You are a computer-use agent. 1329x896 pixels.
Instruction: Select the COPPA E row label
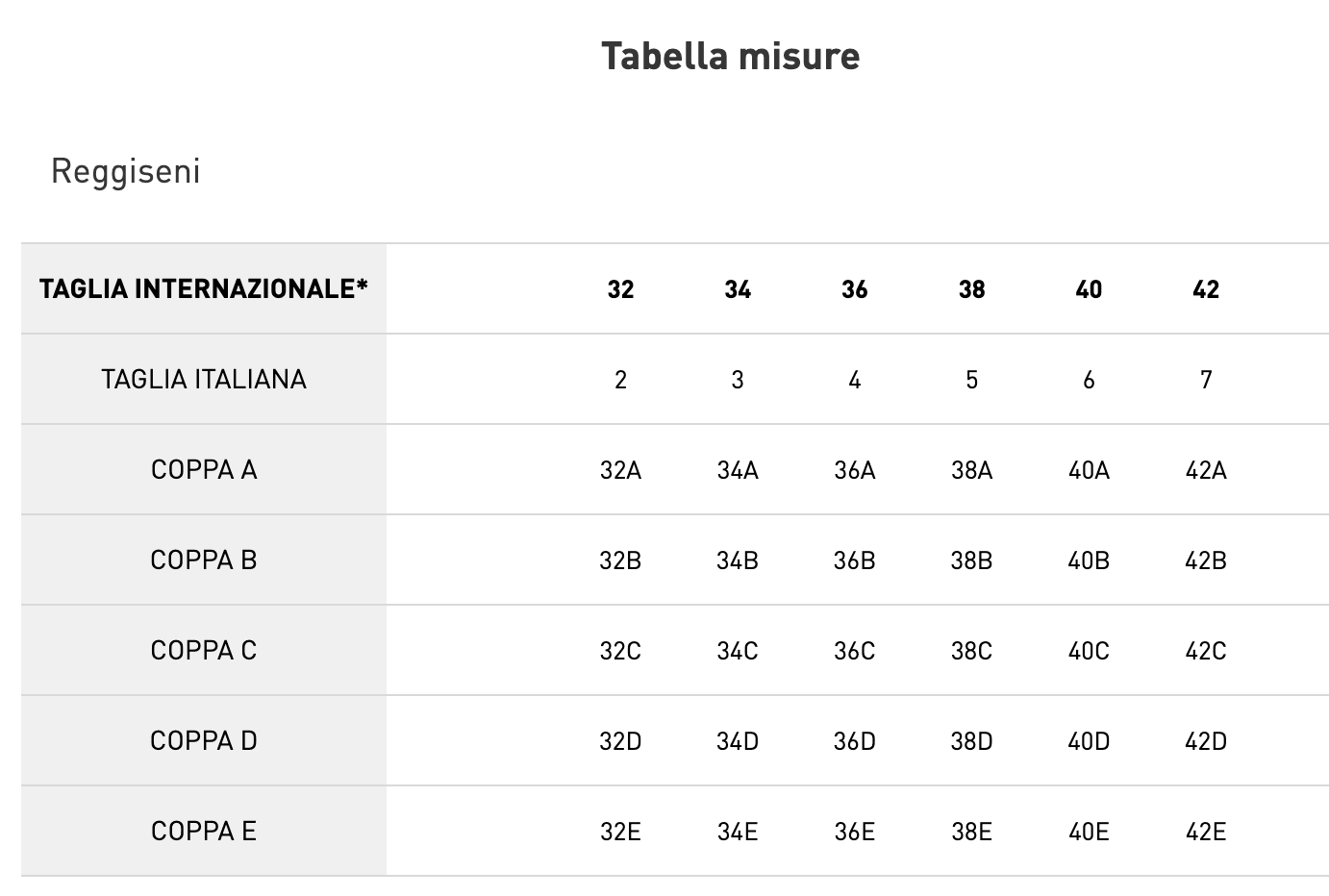(204, 831)
